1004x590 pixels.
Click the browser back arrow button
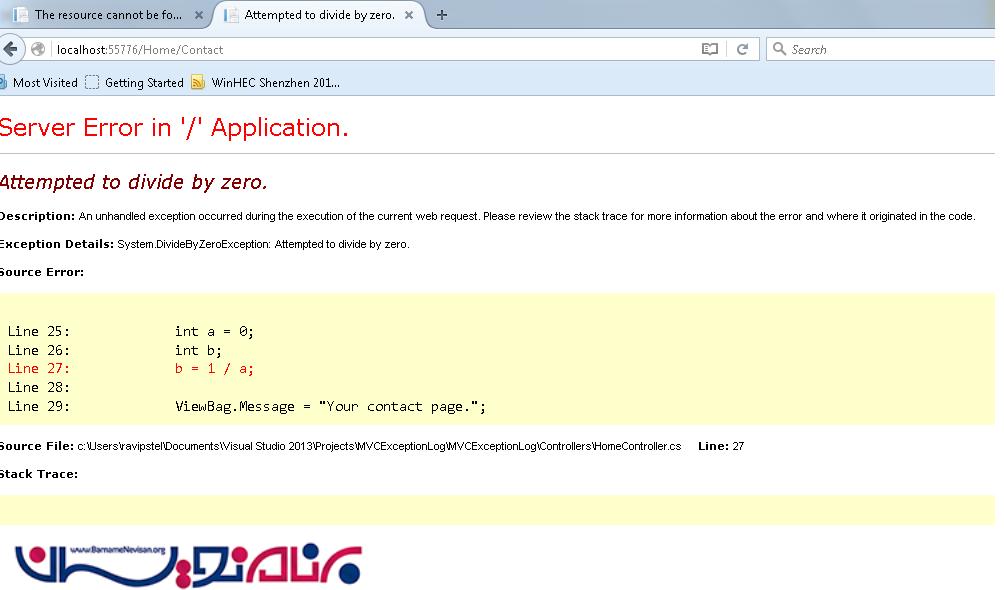tap(11, 49)
